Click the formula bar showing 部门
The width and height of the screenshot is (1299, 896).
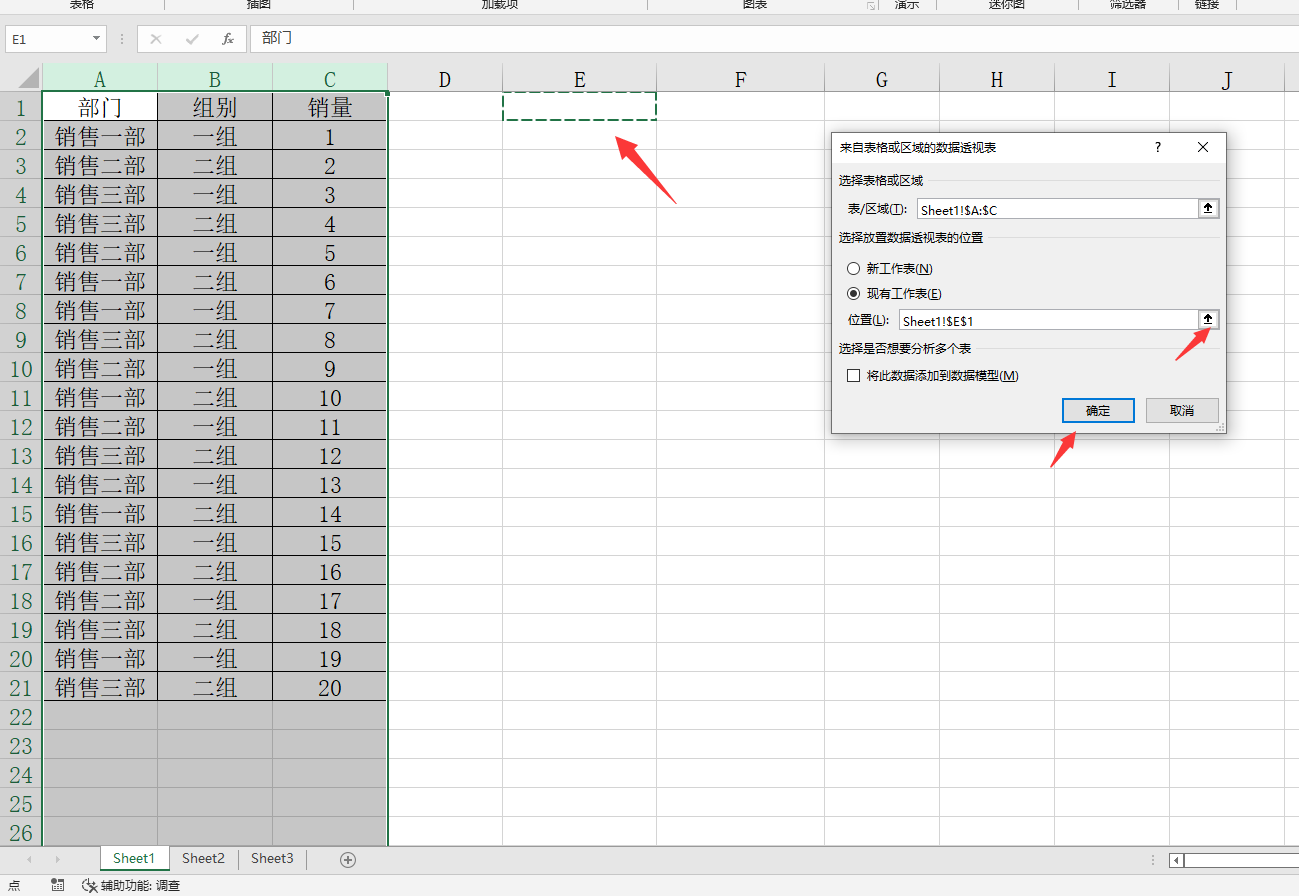(775, 39)
